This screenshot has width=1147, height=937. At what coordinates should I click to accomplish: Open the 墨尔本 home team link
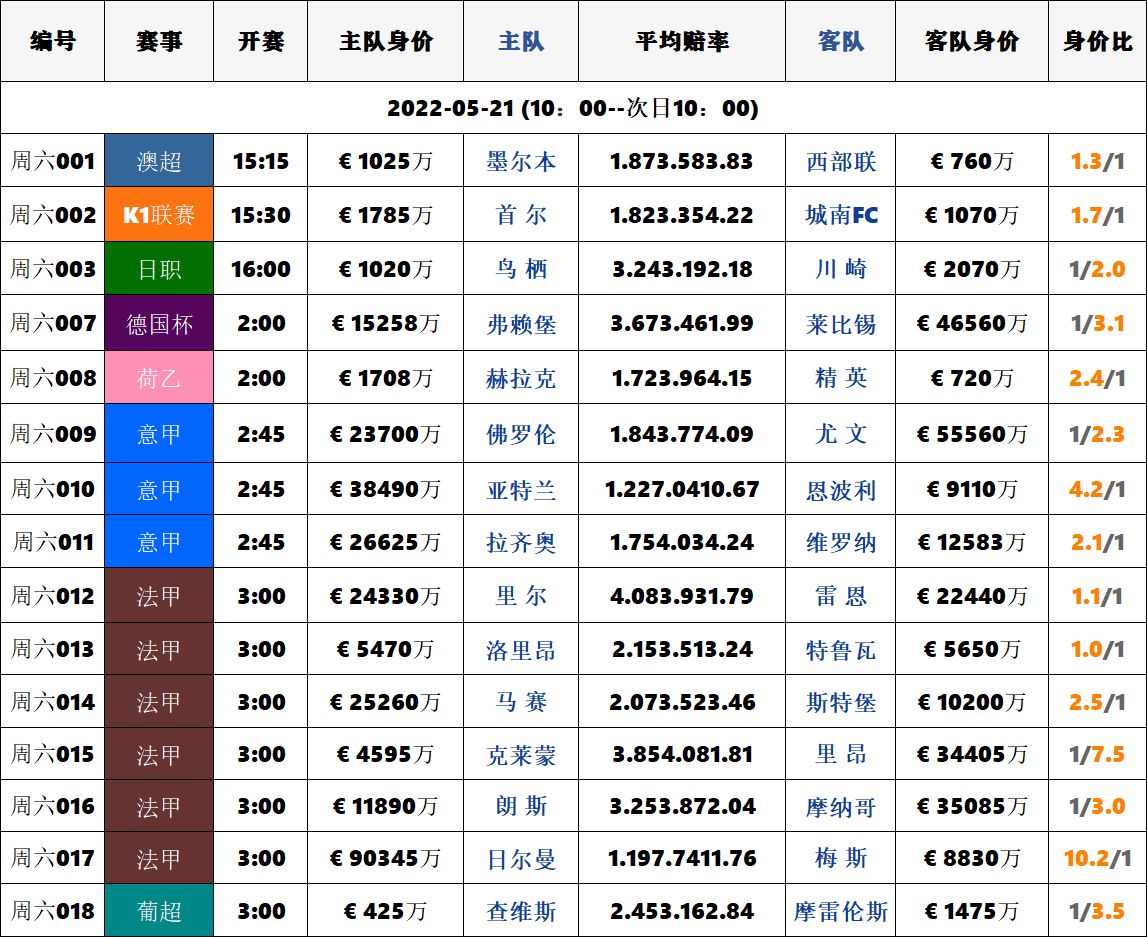point(521,162)
